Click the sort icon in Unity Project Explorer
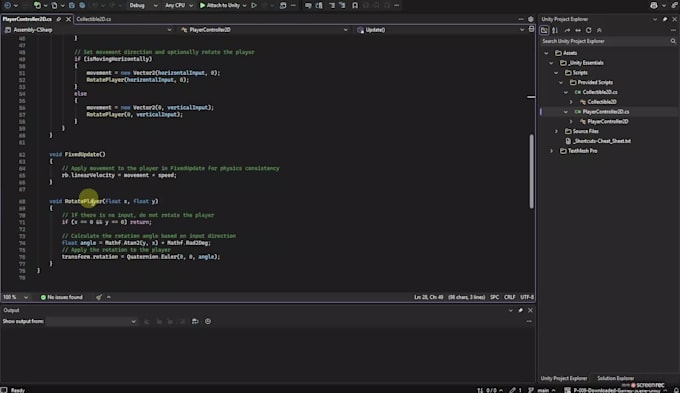 [555, 30]
